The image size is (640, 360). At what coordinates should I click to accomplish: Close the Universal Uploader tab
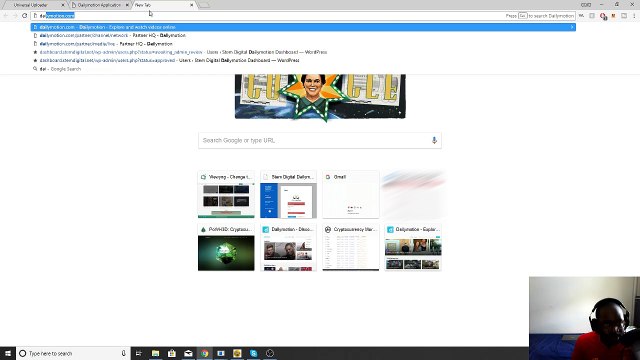(x=62, y=5)
